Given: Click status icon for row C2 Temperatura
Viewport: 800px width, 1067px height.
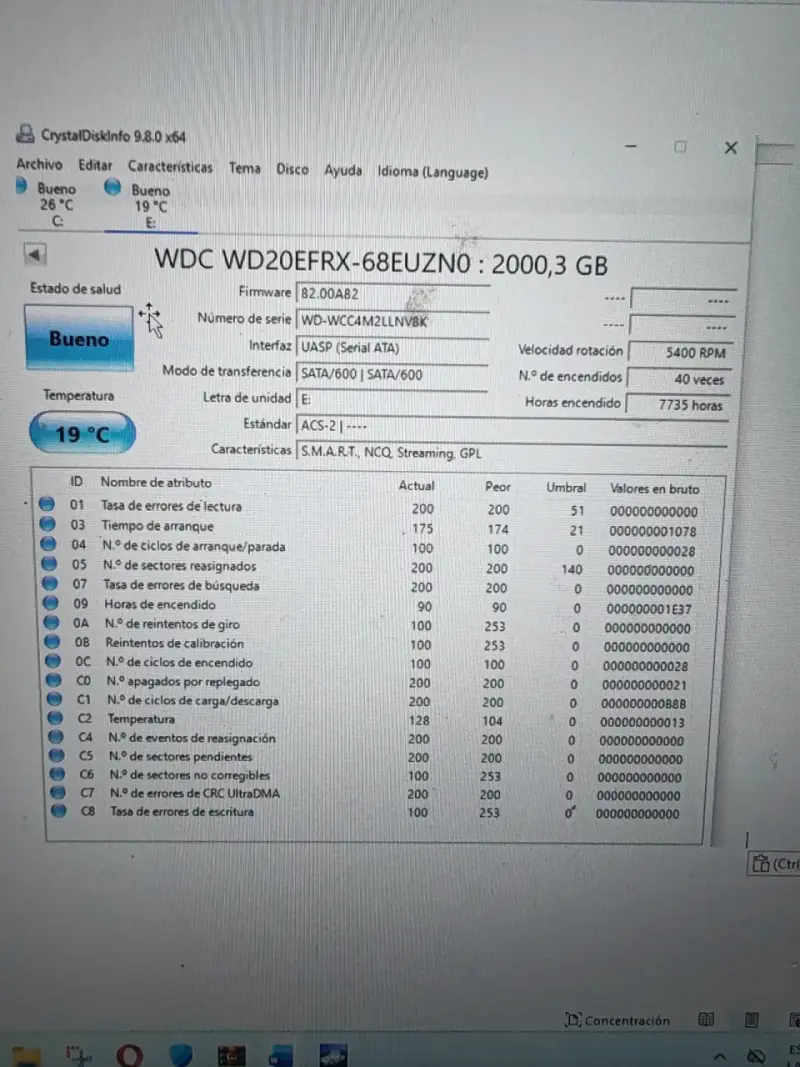Looking at the screenshot, I should point(56,718).
